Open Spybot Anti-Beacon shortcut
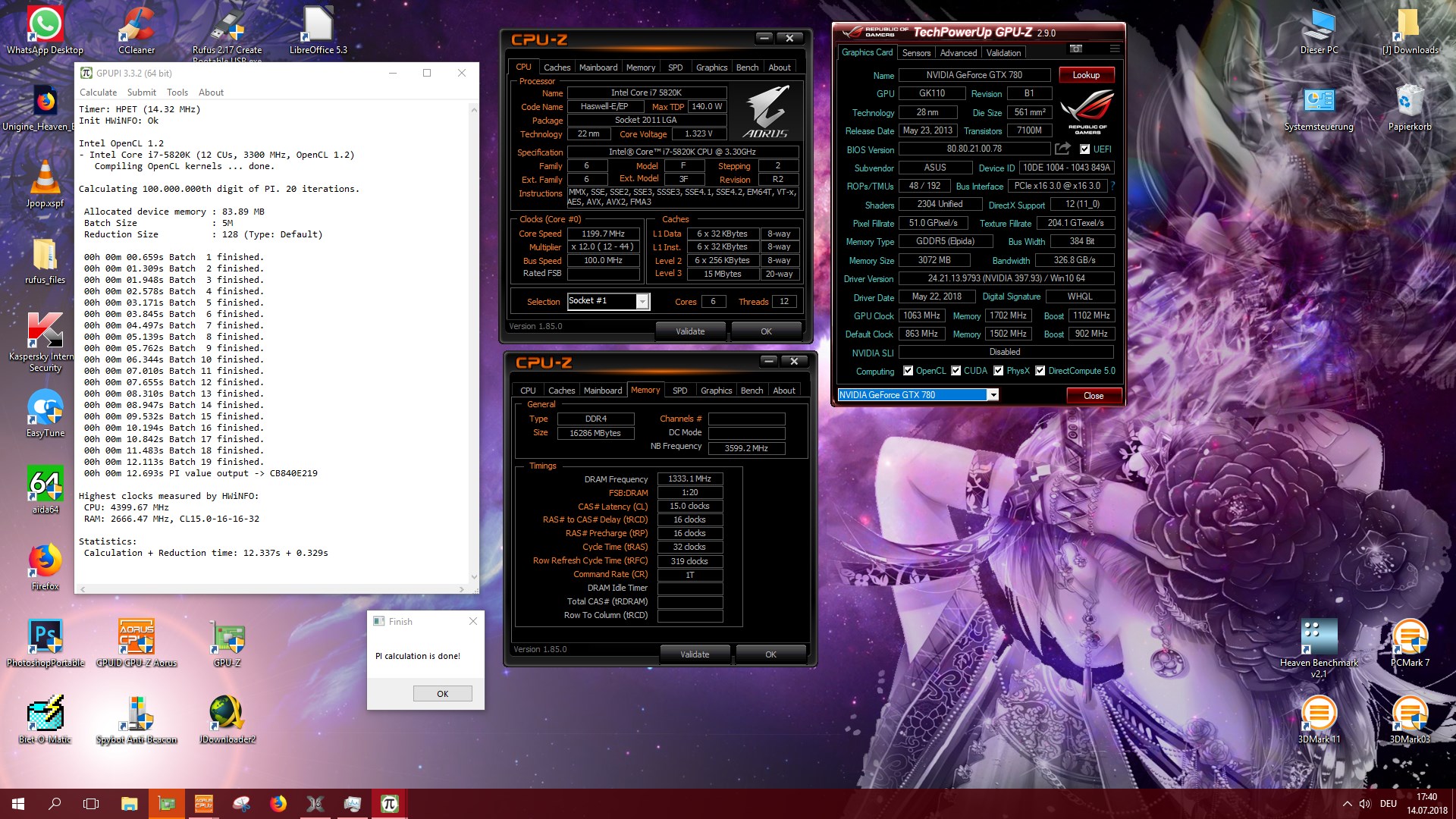The image size is (1456, 819). pos(136,720)
